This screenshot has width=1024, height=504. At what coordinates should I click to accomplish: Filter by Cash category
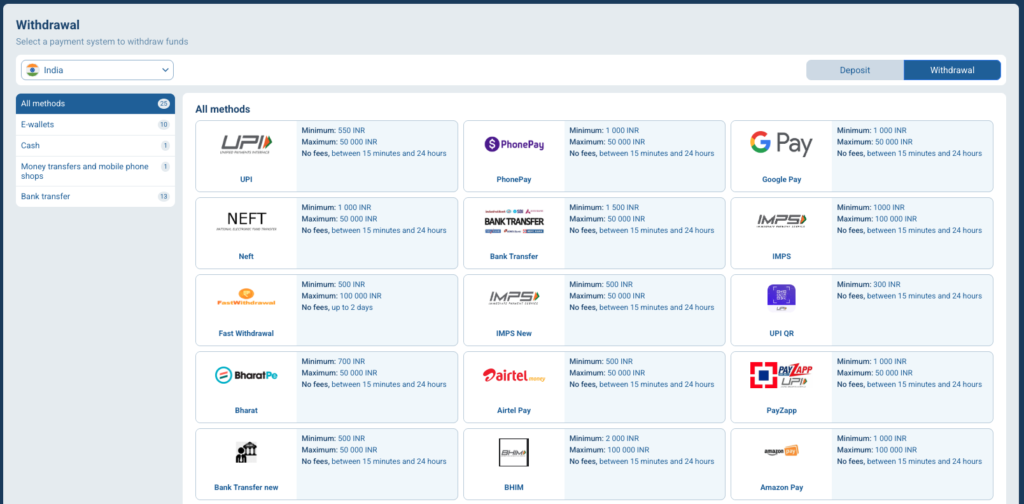[95, 146]
